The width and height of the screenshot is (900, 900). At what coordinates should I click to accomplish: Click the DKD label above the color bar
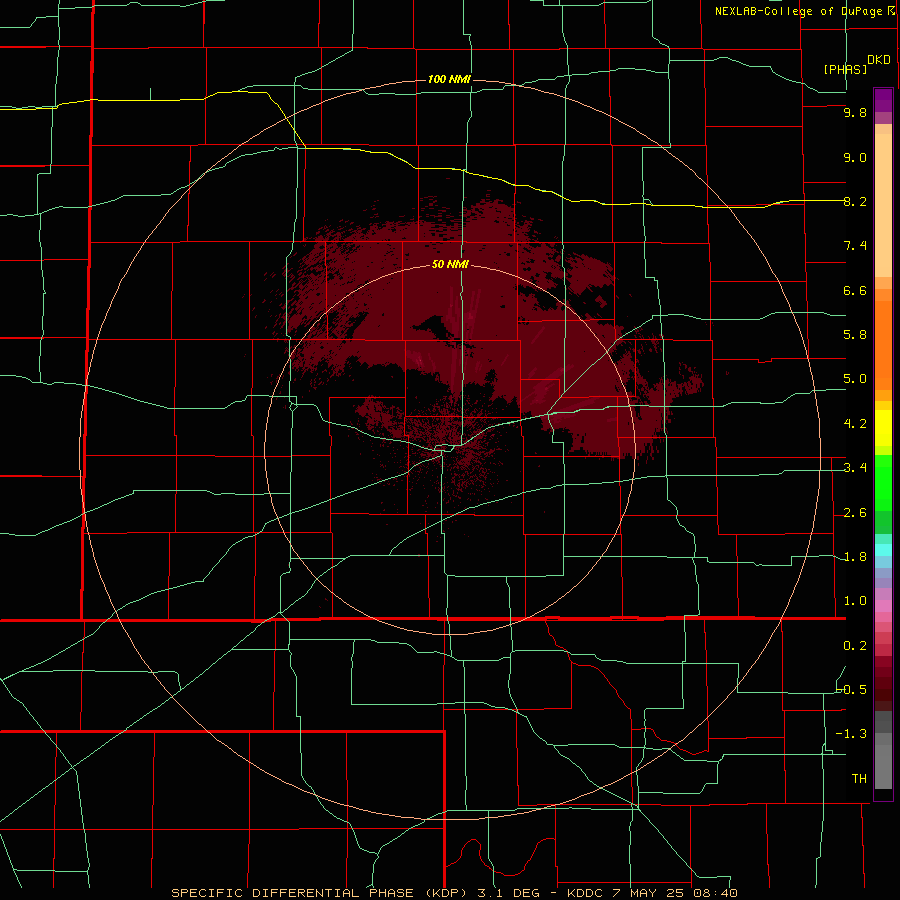(x=879, y=60)
